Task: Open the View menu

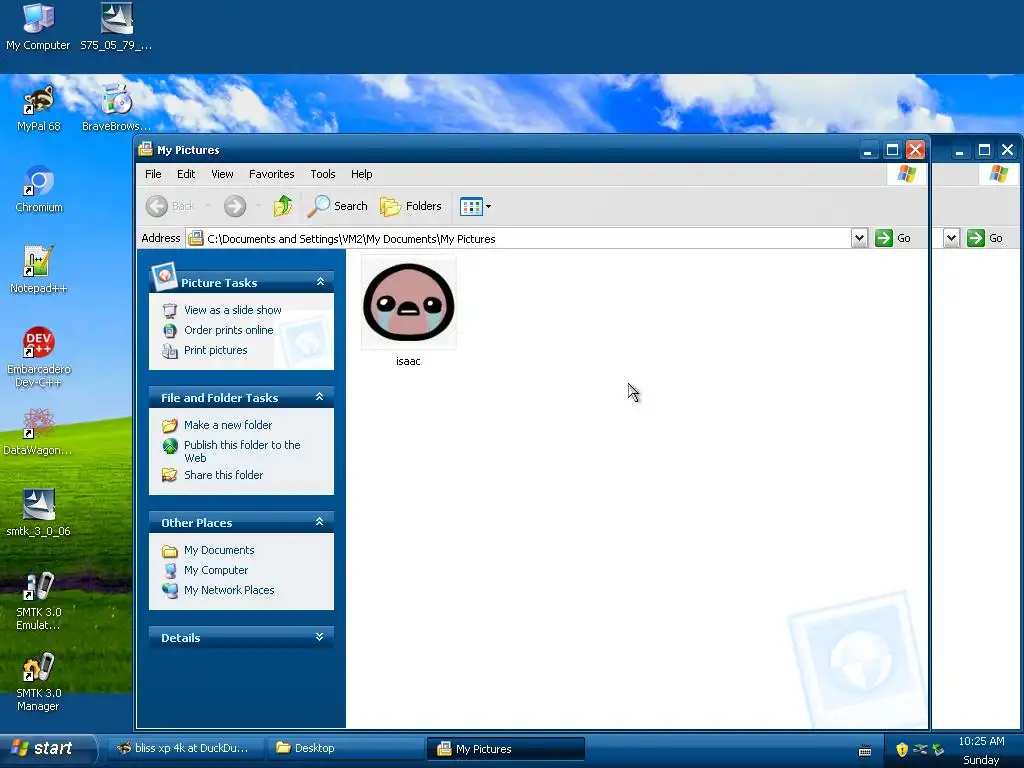Action: [x=222, y=174]
